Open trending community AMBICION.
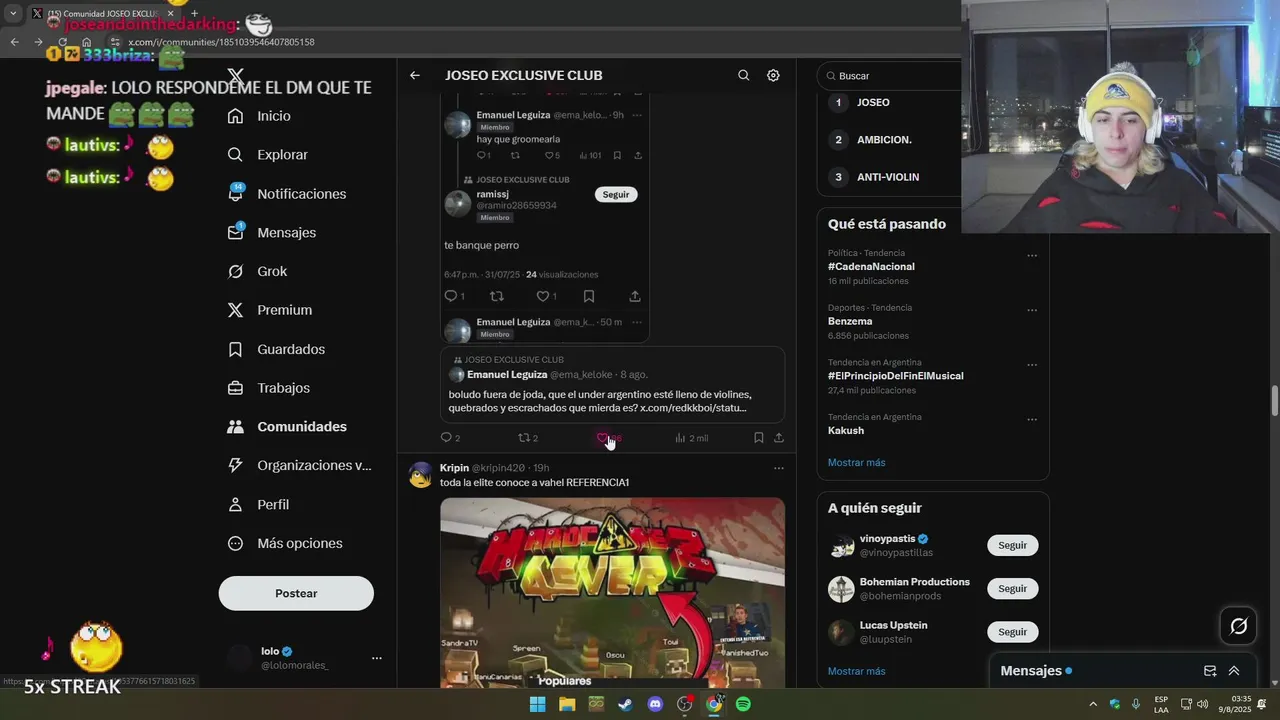The height and width of the screenshot is (720, 1280). click(884, 140)
